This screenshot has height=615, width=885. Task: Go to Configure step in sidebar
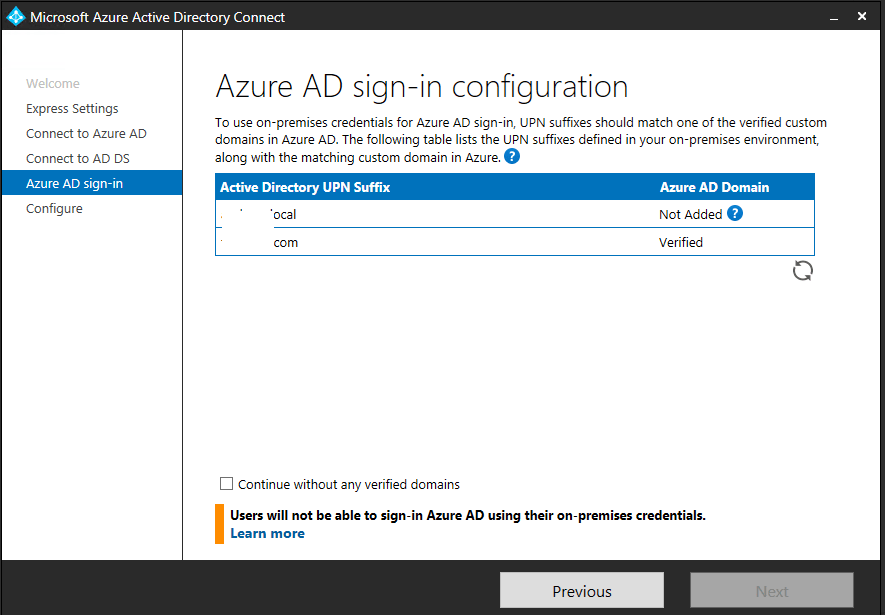[54, 209]
